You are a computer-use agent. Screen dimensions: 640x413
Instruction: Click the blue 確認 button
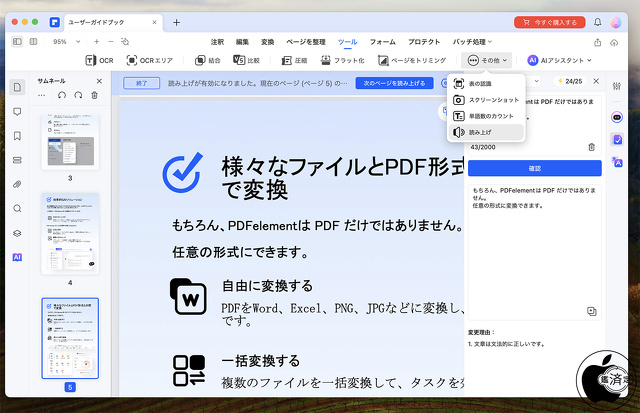535,168
